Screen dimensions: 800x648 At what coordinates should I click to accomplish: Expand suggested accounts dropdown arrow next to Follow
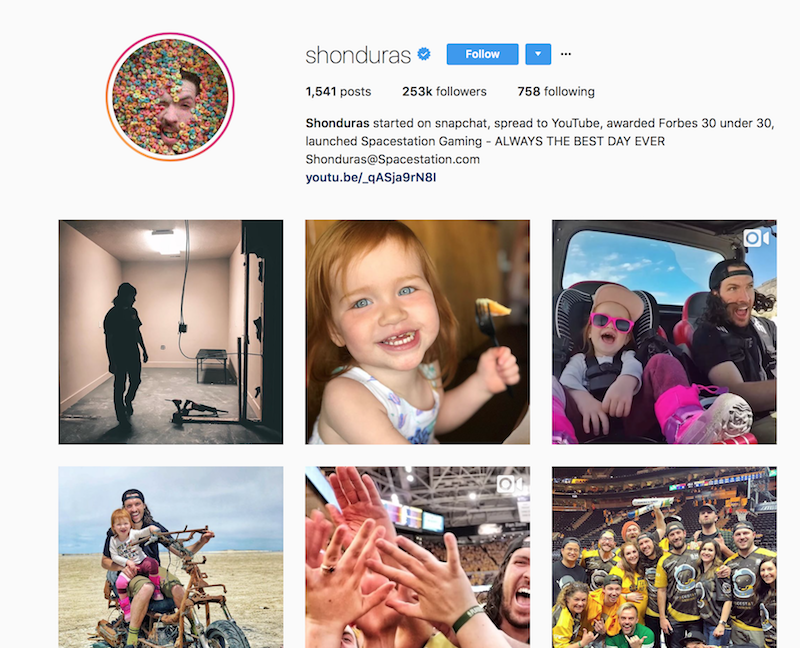click(538, 54)
